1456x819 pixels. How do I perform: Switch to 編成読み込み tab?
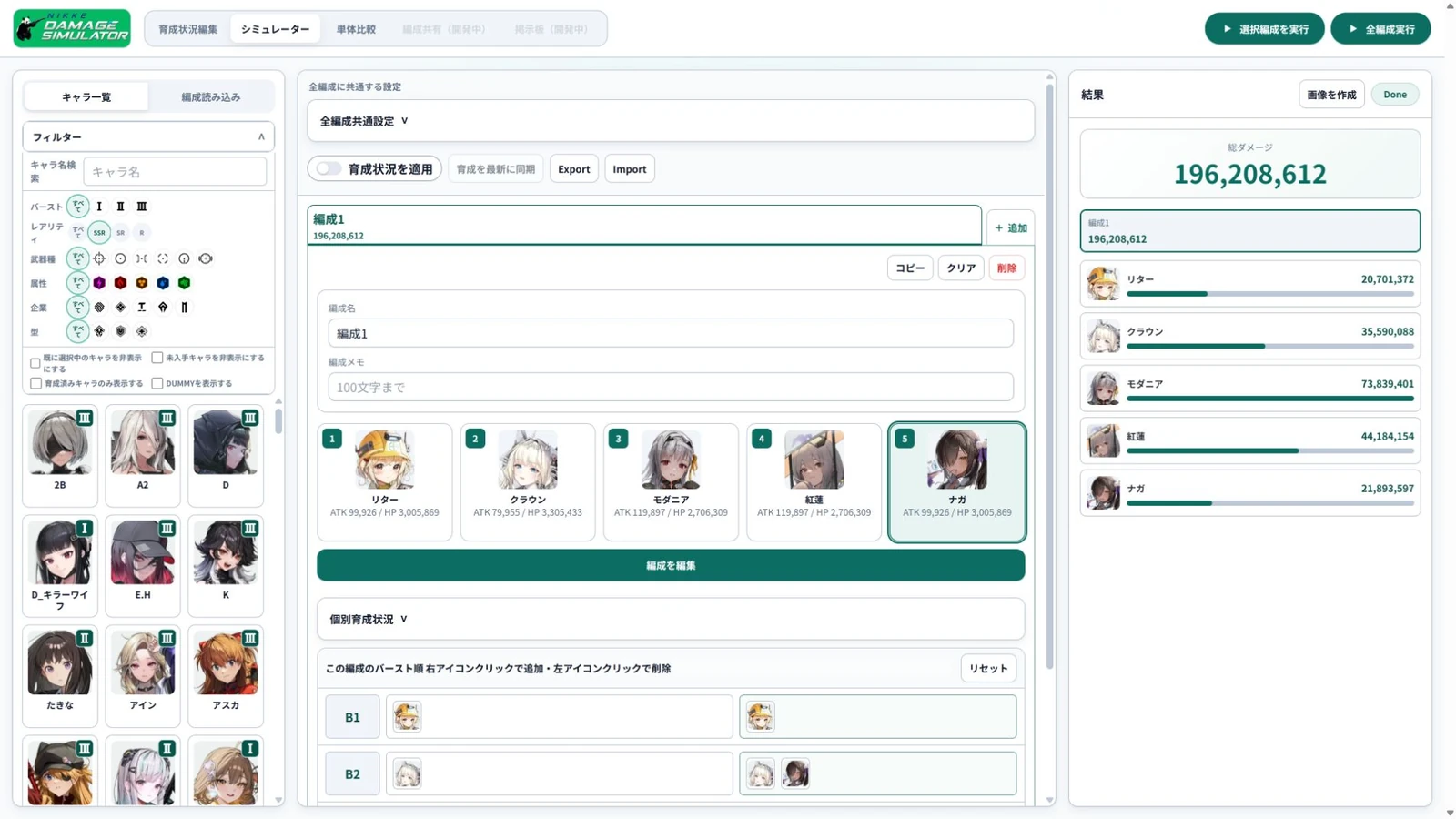pos(210,96)
